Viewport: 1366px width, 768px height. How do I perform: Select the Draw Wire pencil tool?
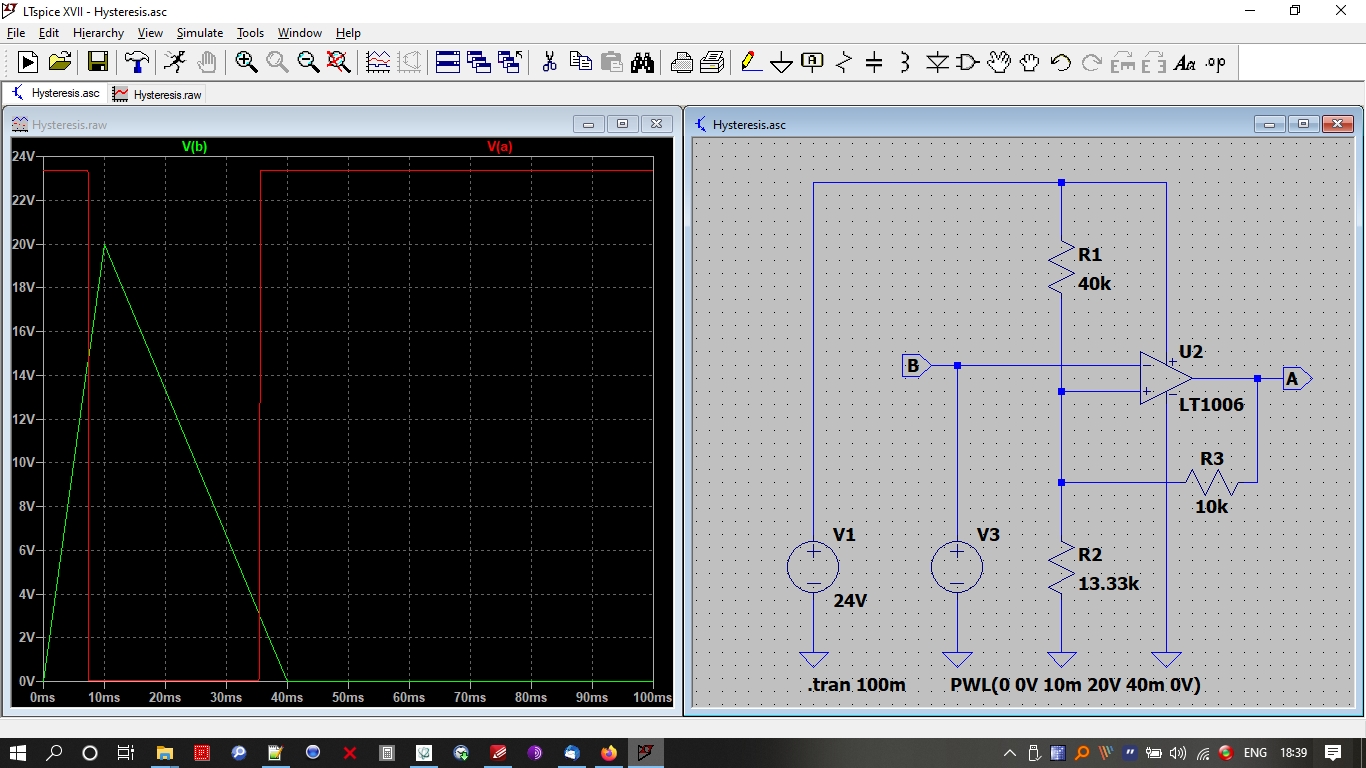(751, 62)
